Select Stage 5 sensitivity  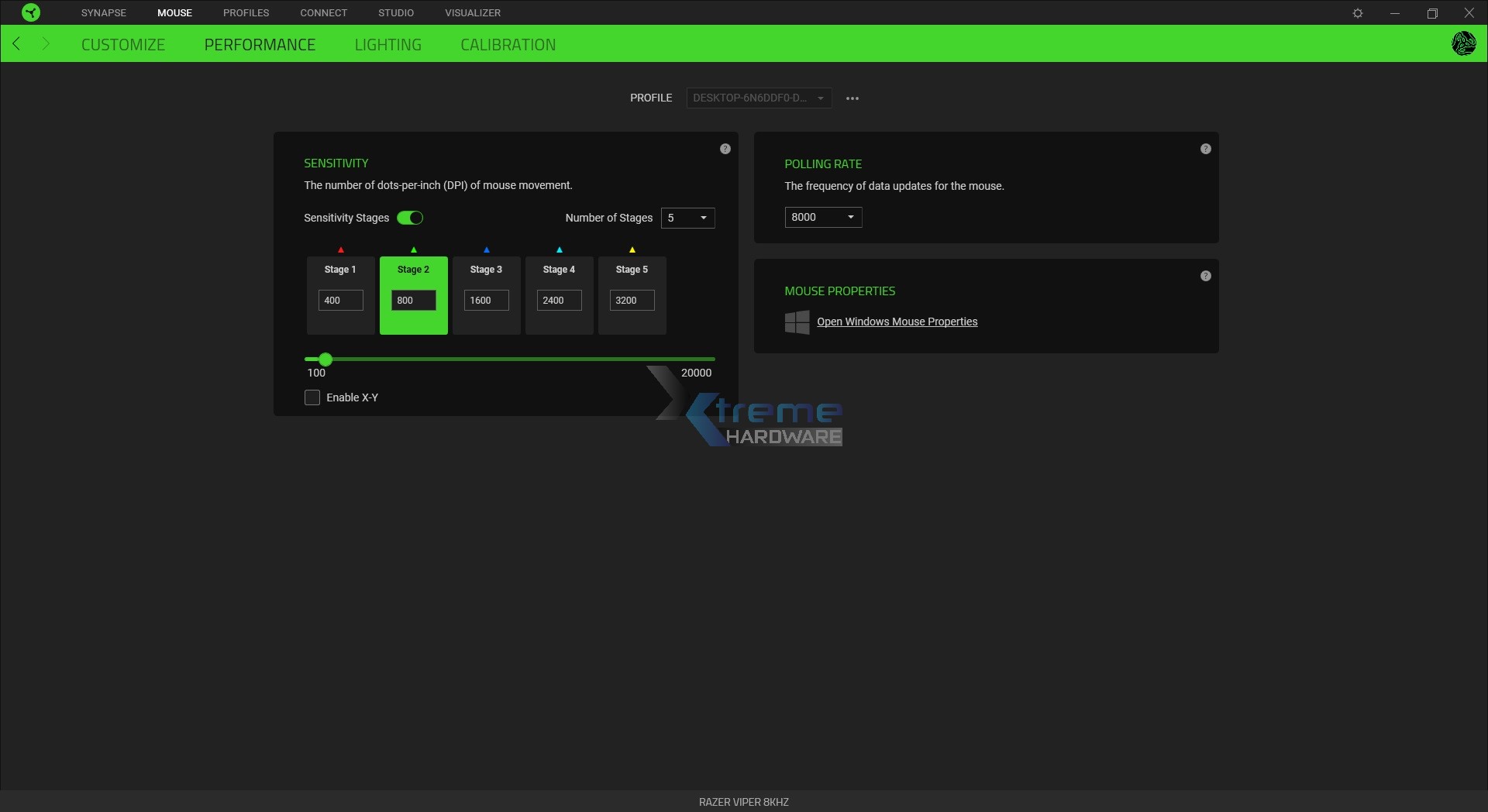(632, 296)
